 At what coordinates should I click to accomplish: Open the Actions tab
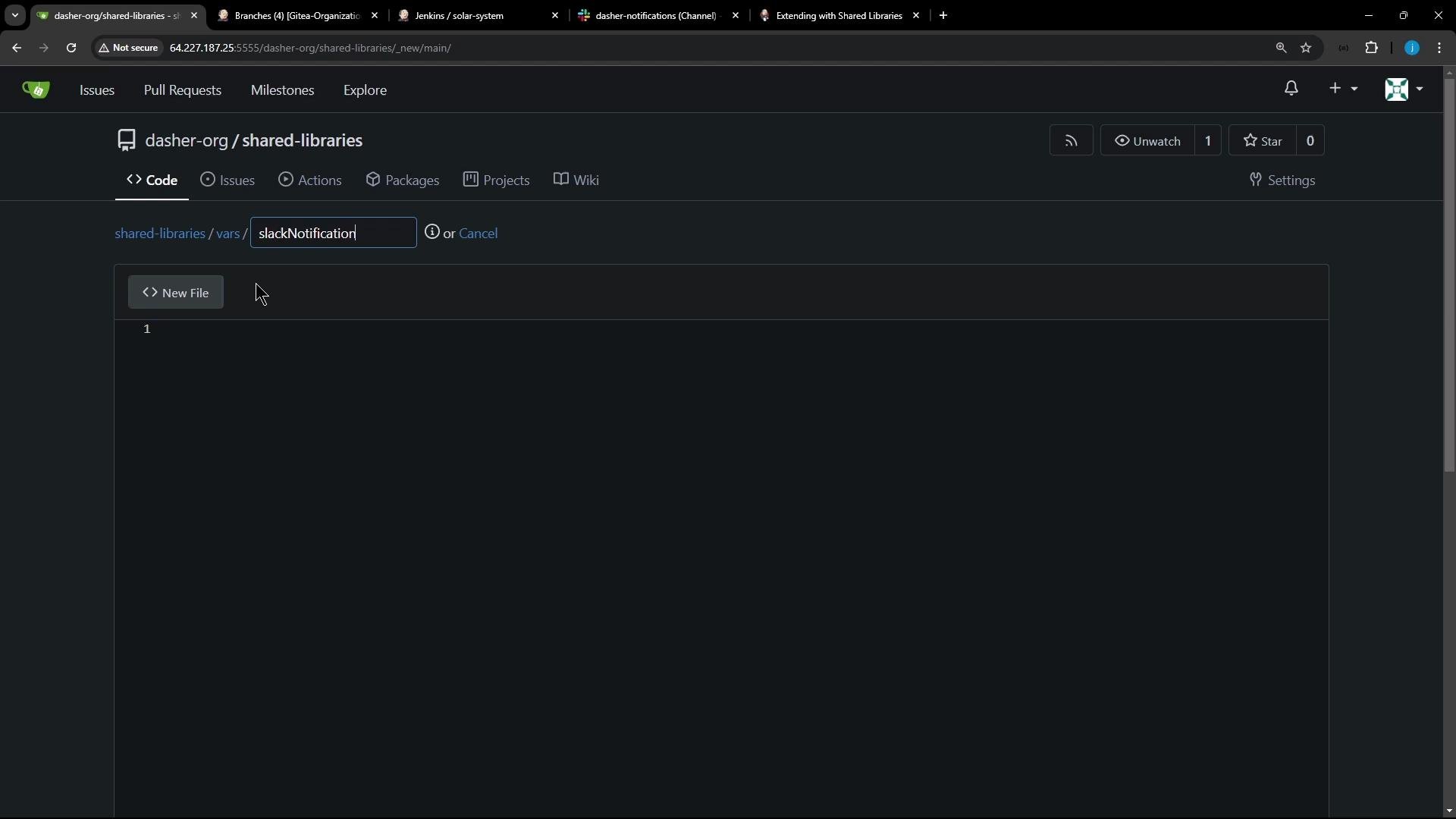pos(310,180)
